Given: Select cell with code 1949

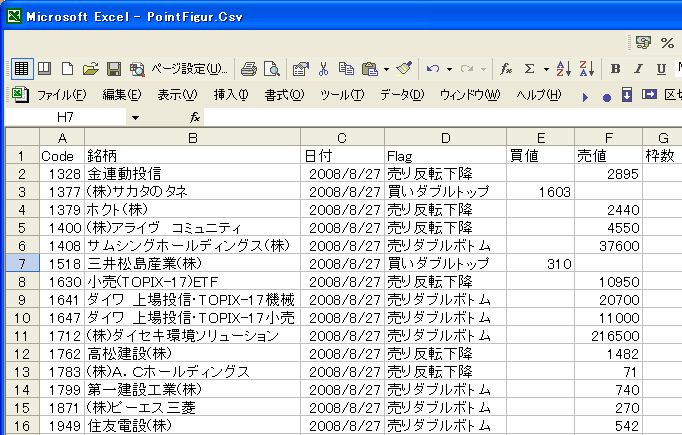Looking at the screenshot, I should click(62, 425).
